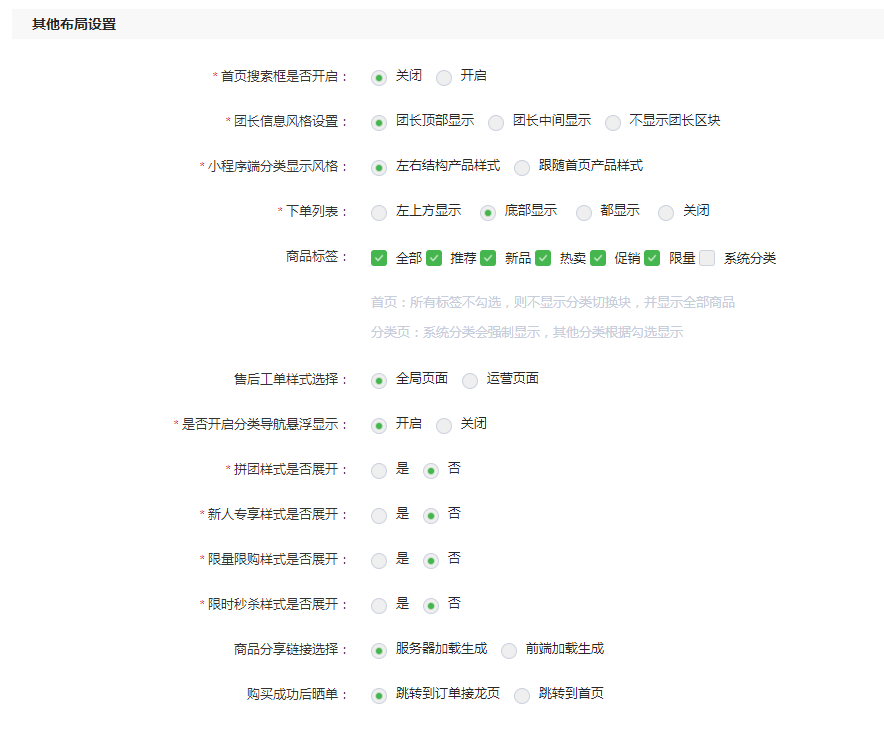Choose 是 for 限时秒杀样式是否展开
884x744 pixels.
point(379,606)
